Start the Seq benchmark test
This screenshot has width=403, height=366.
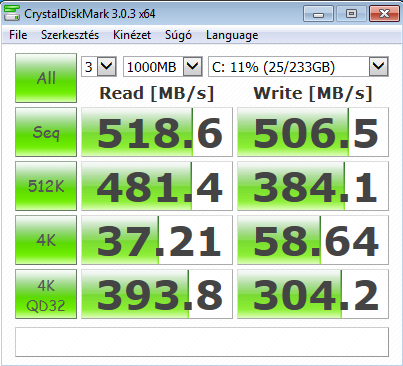pyautogui.click(x=46, y=132)
